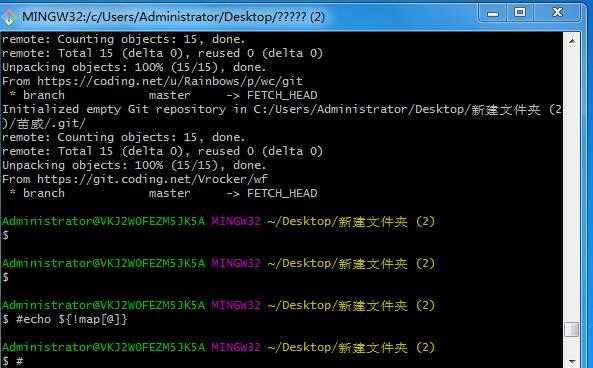Click the last prompt line '$ #'
The image size is (593, 368).
13,361
